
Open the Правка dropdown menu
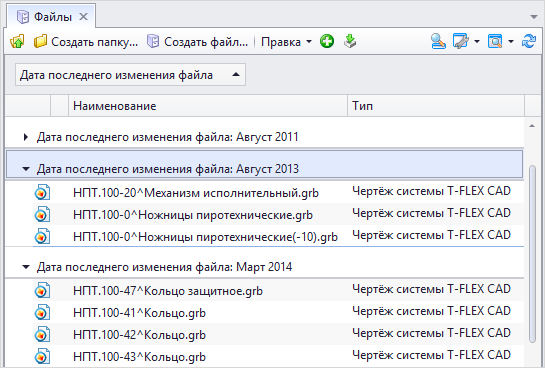click(286, 42)
